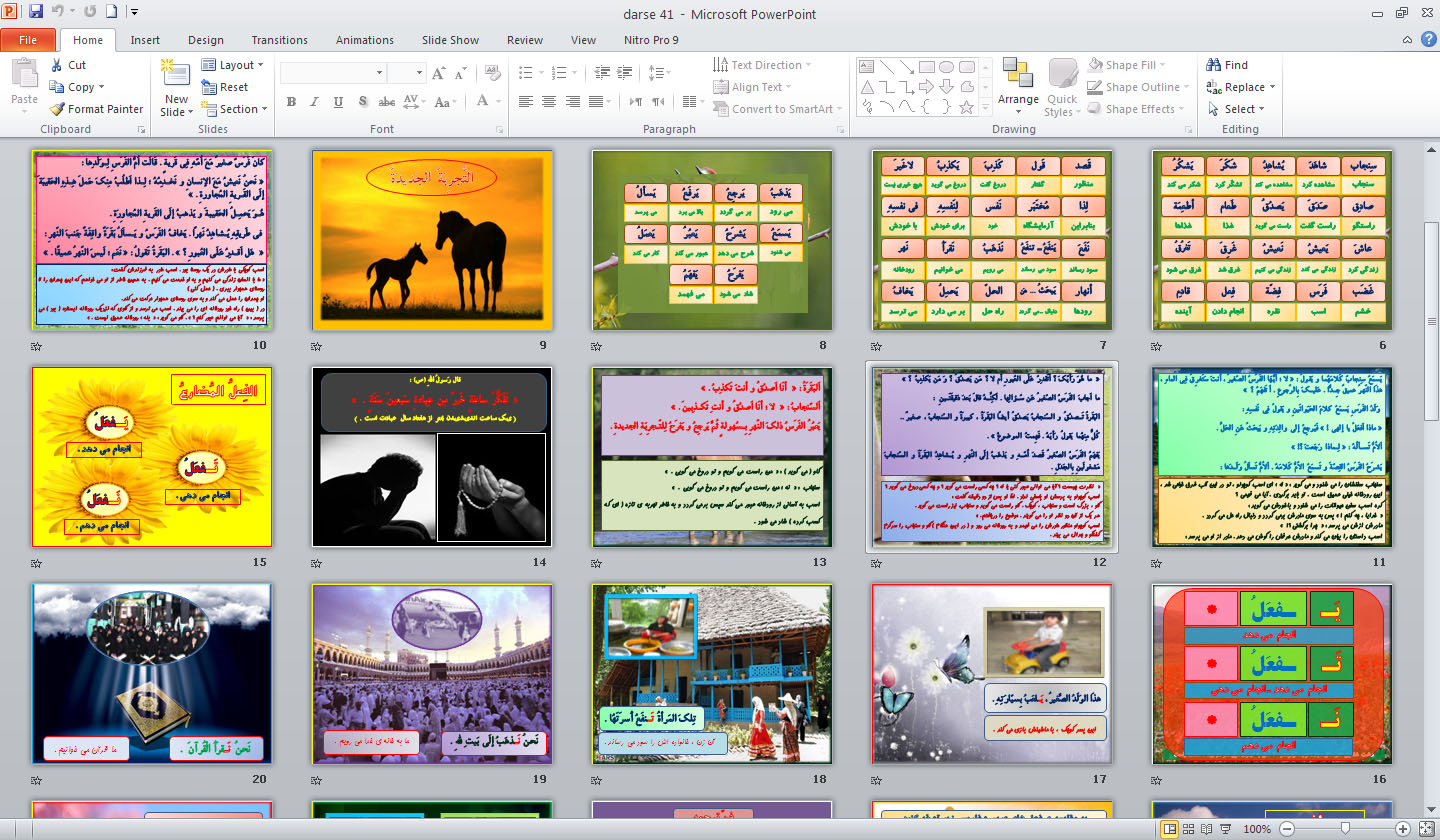Open the Section dropdown
The width and height of the screenshot is (1440, 840).
point(233,109)
